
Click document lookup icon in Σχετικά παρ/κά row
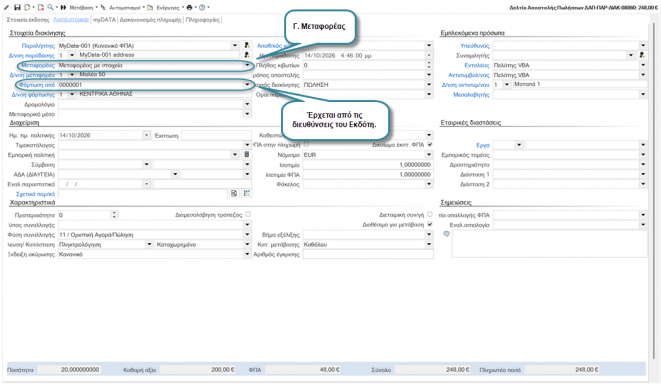(234, 193)
